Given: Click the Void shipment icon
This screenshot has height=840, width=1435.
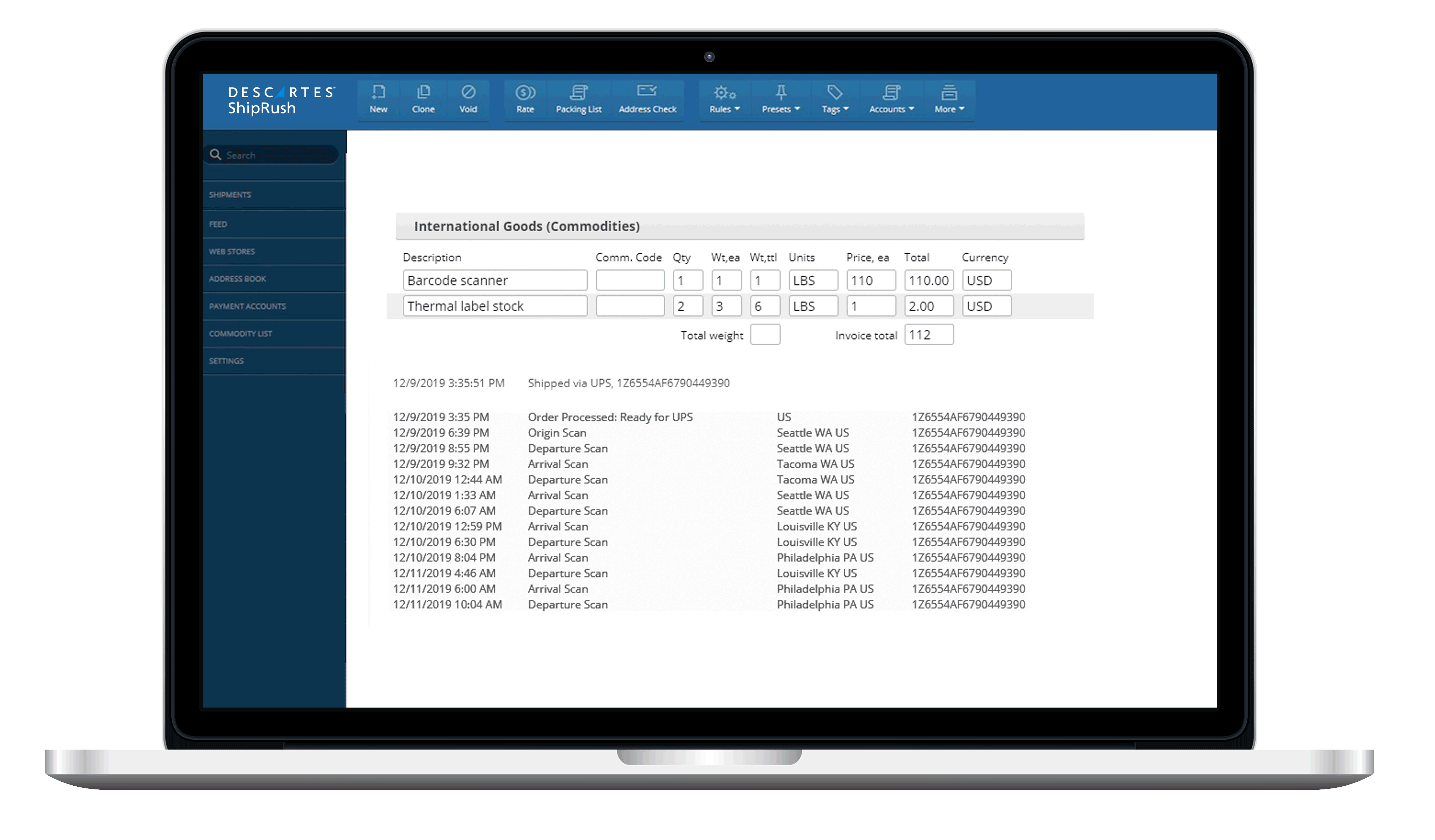Looking at the screenshot, I should coord(468,100).
